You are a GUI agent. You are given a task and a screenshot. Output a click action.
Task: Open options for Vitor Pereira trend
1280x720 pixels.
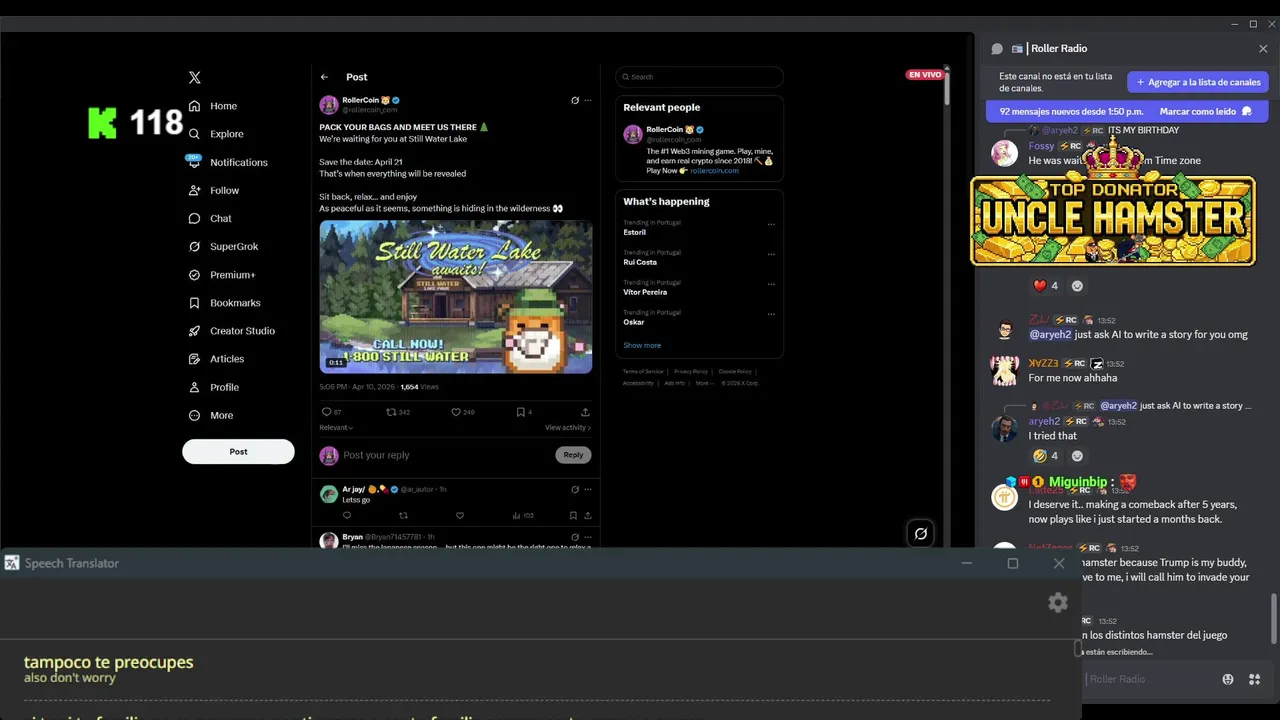(771, 284)
